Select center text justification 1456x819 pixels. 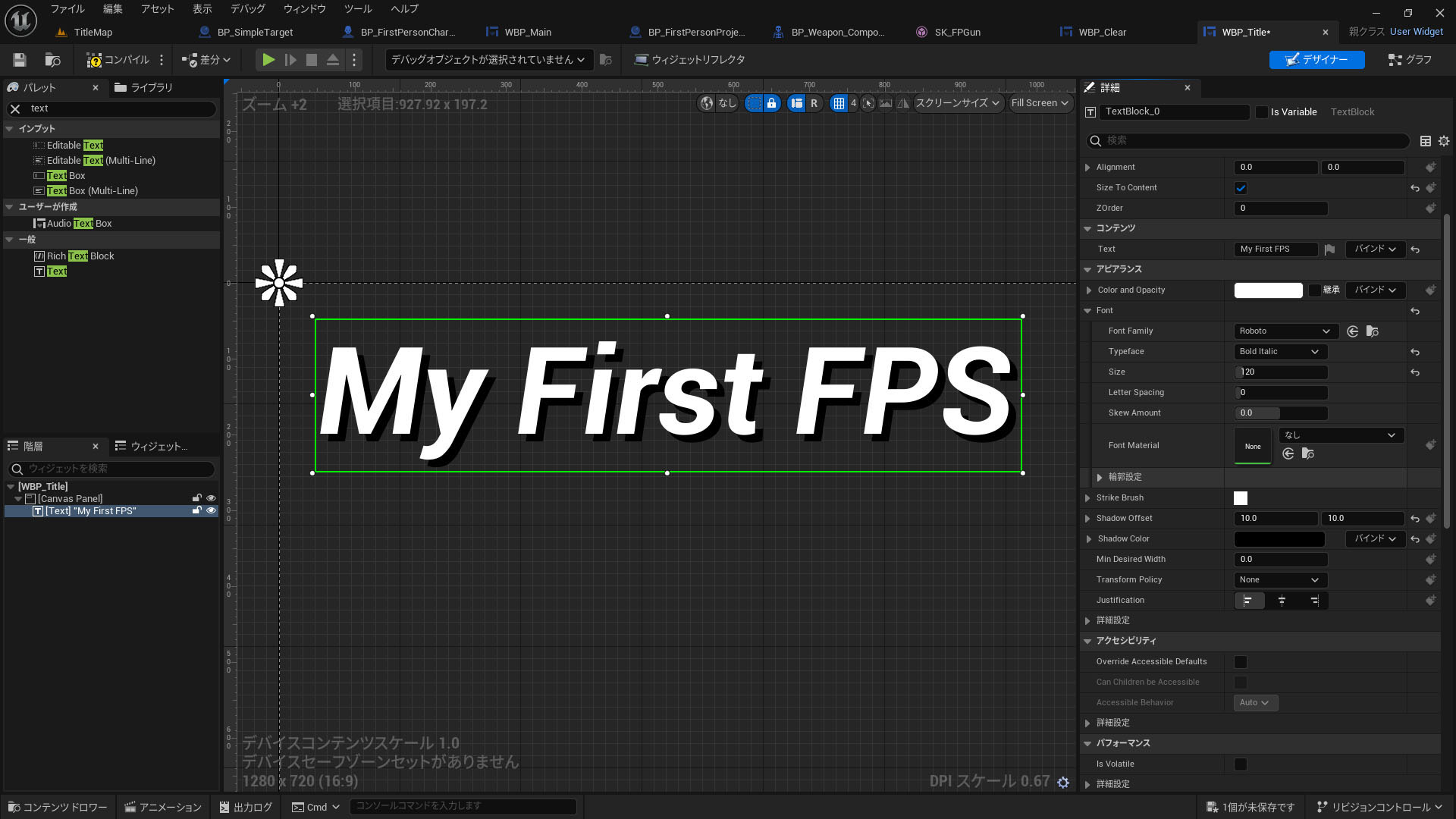(x=1282, y=601)
